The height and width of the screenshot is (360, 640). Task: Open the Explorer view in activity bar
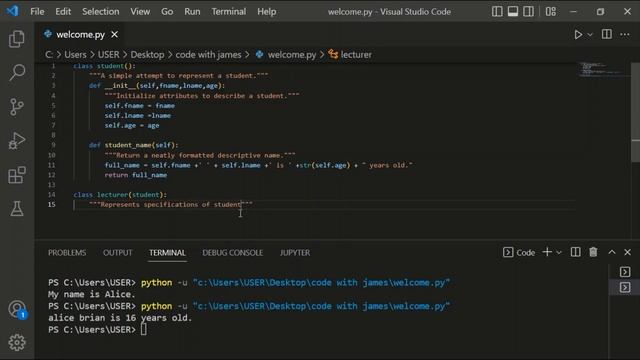[17, 39]
